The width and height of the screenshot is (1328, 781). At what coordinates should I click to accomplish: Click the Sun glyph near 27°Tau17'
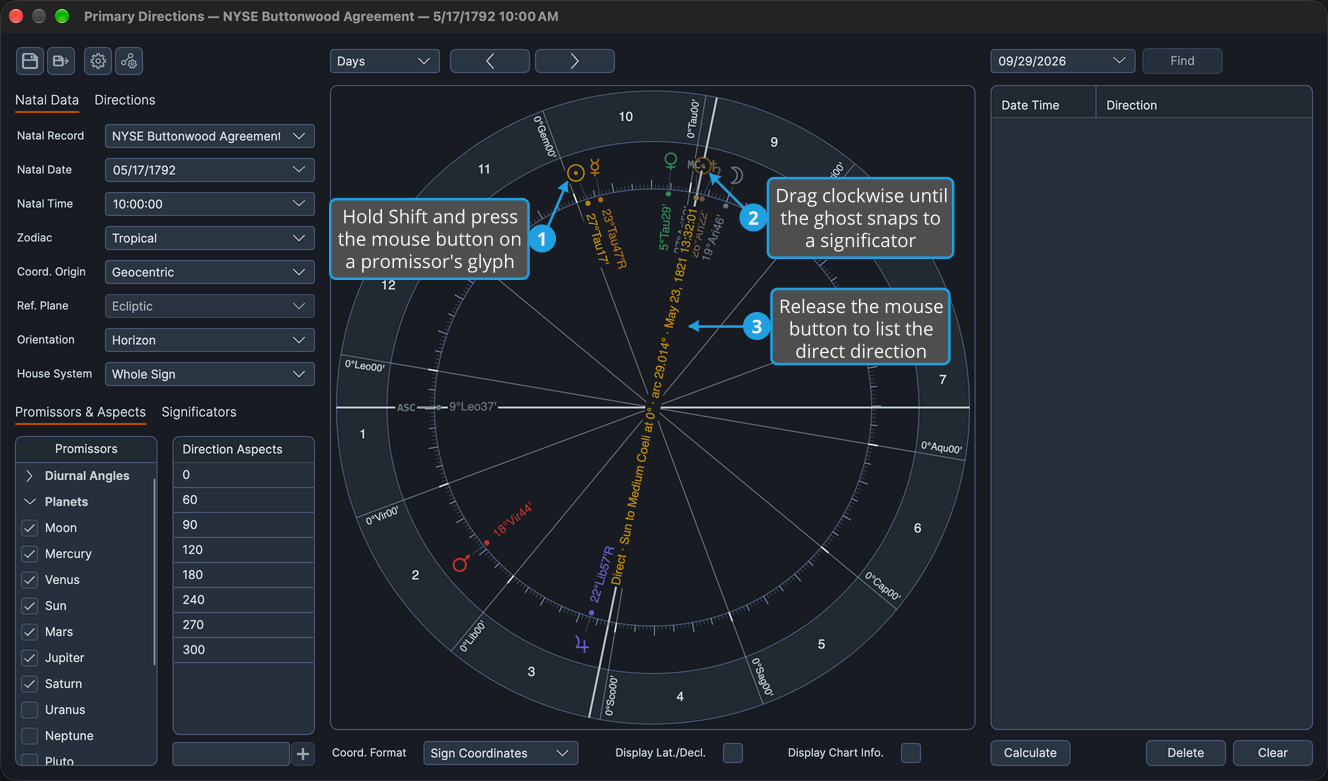[575, 173]
